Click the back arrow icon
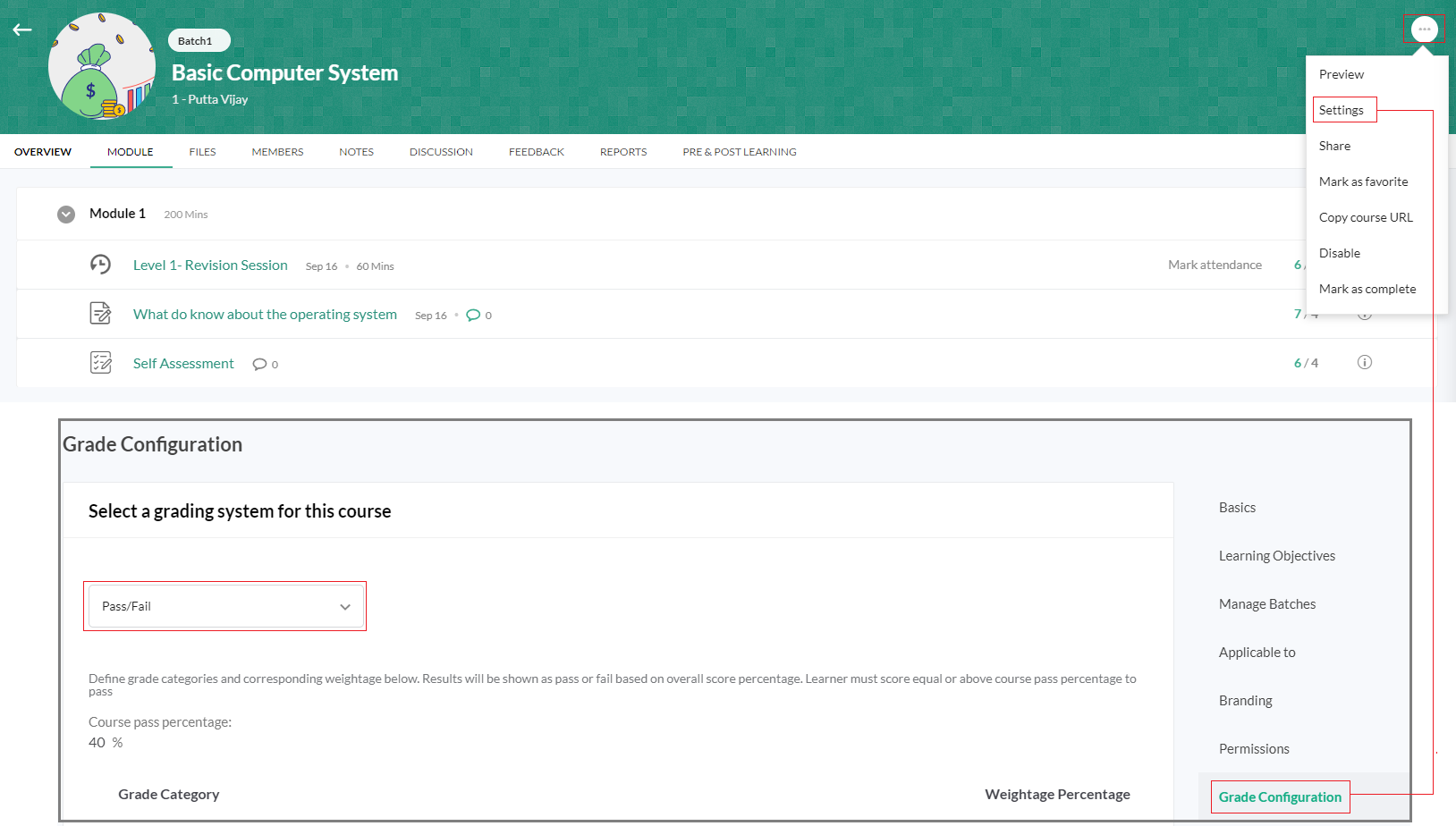This screenshot has height=826, width=1456. coord(22,29)
